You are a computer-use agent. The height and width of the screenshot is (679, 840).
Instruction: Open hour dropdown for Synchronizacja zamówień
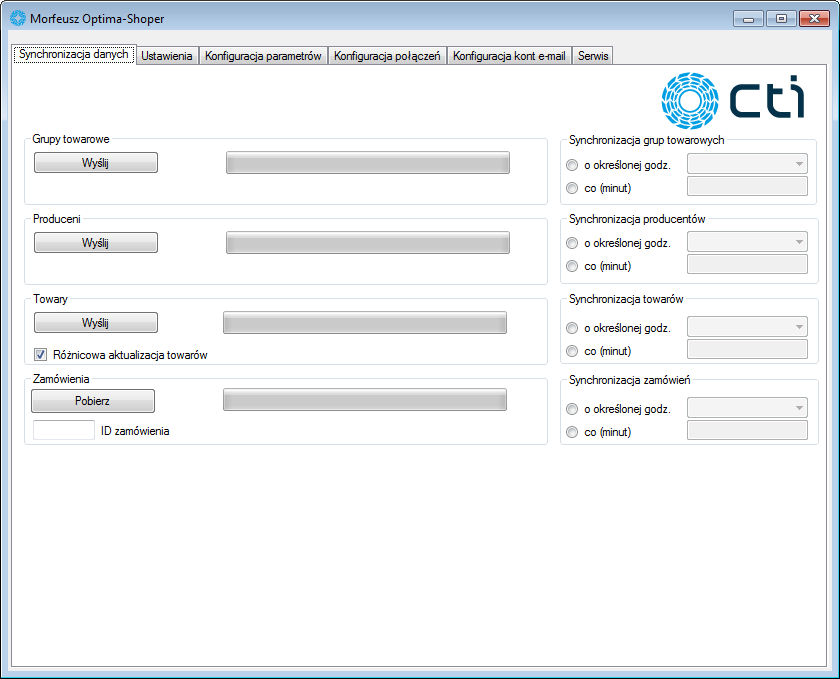[747, 408]
